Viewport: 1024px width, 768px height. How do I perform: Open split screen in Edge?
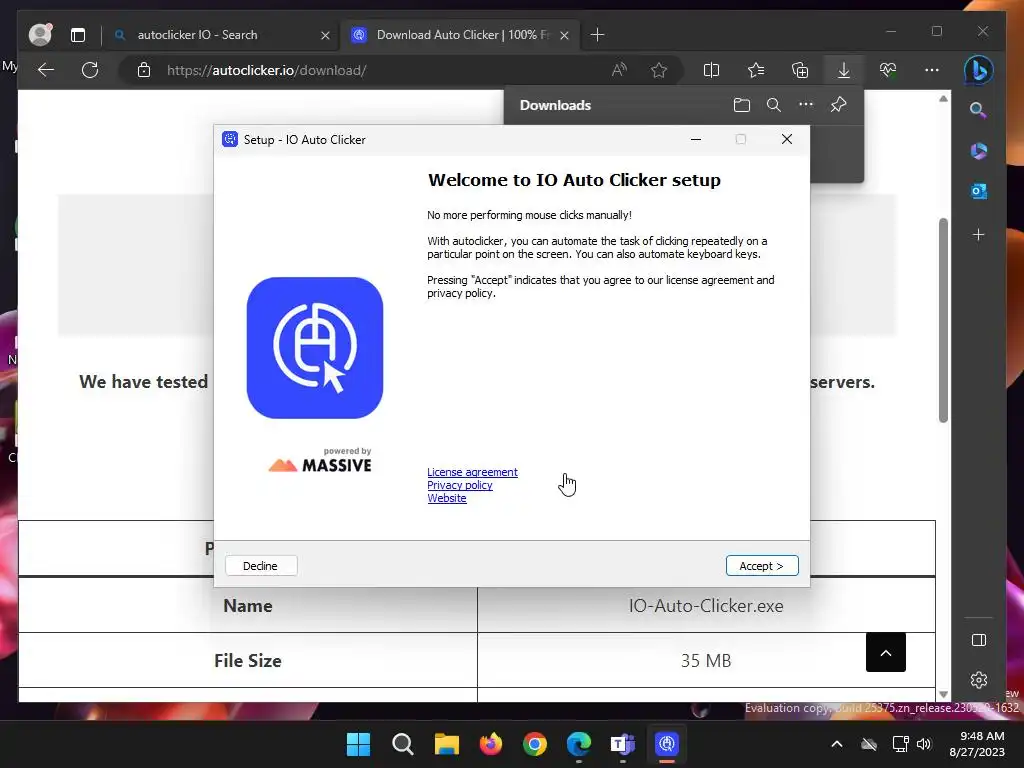(711, 70)
